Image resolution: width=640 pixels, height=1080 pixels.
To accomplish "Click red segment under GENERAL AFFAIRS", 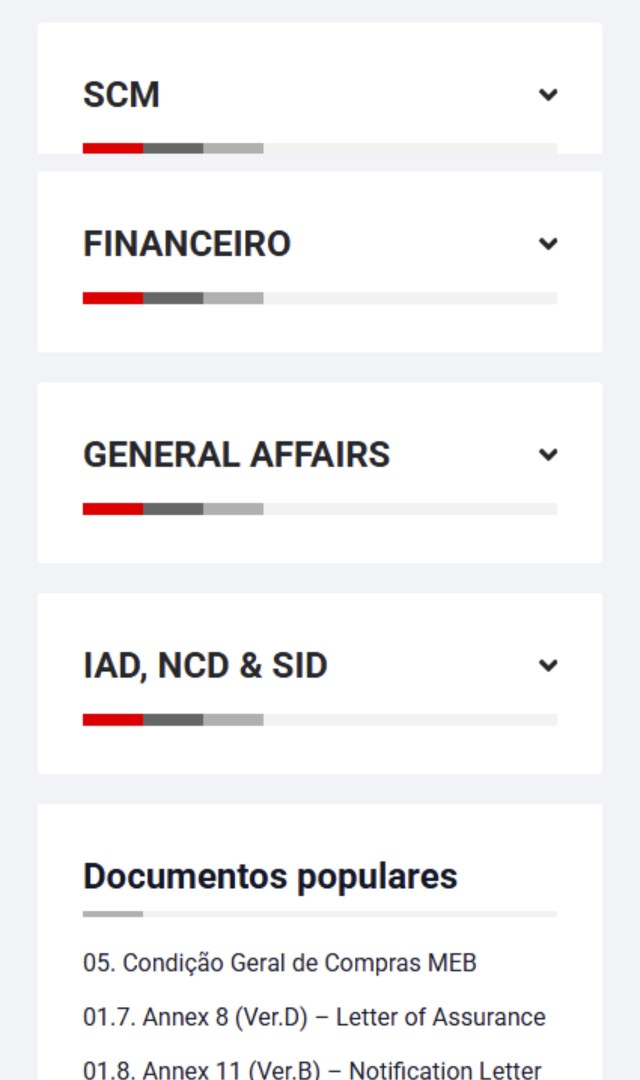I will point(113,509).
